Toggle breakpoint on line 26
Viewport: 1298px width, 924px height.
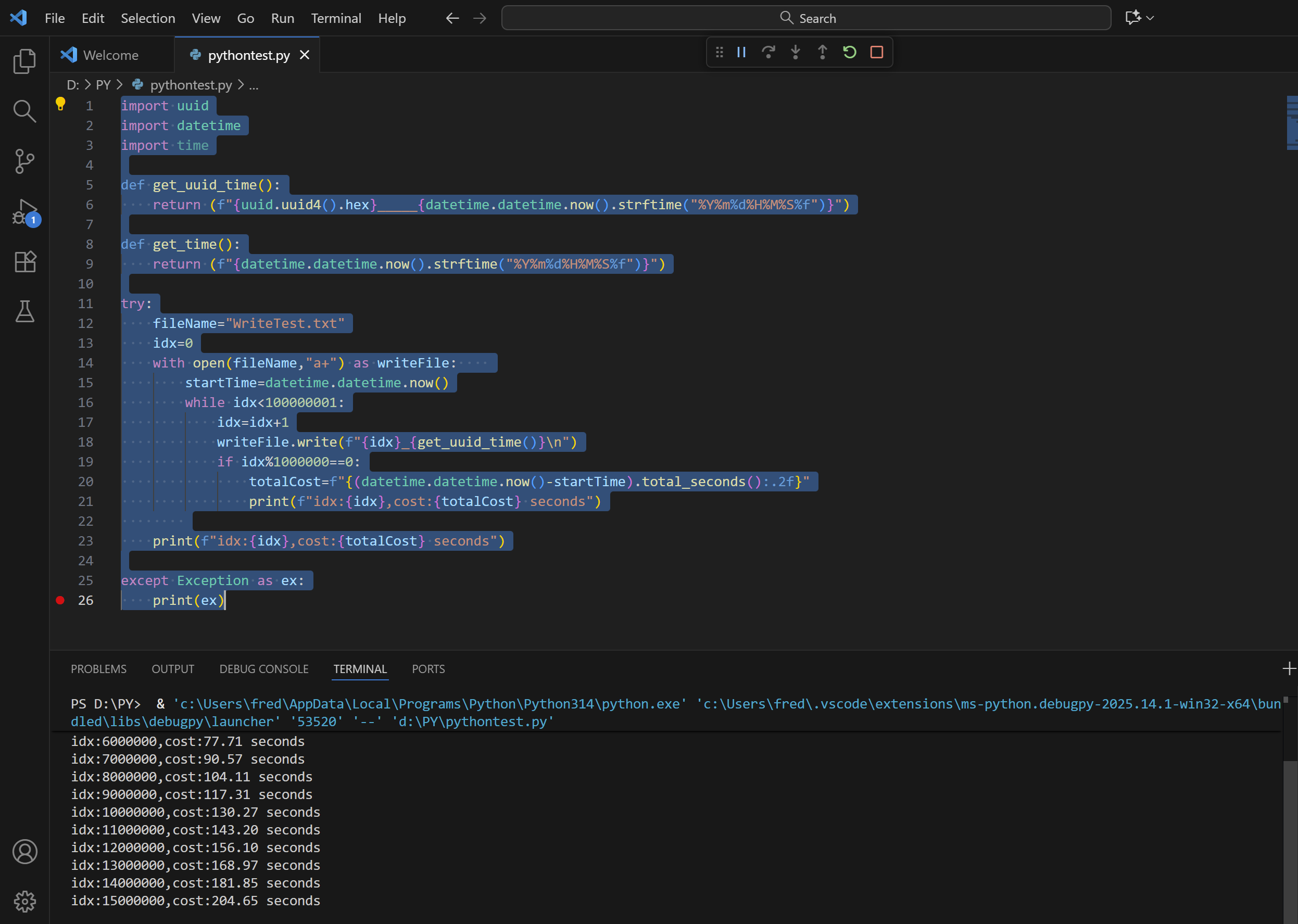60,600
